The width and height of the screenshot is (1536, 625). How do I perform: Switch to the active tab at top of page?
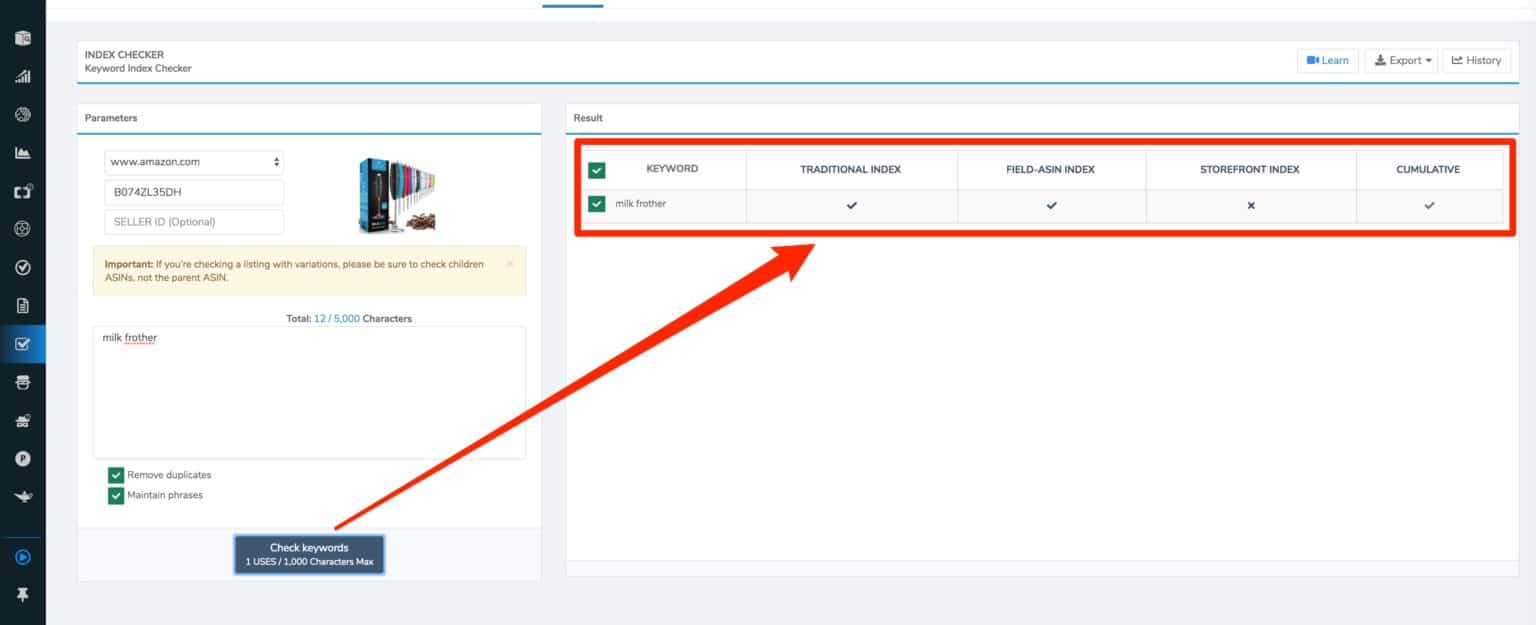pos(571,4)
